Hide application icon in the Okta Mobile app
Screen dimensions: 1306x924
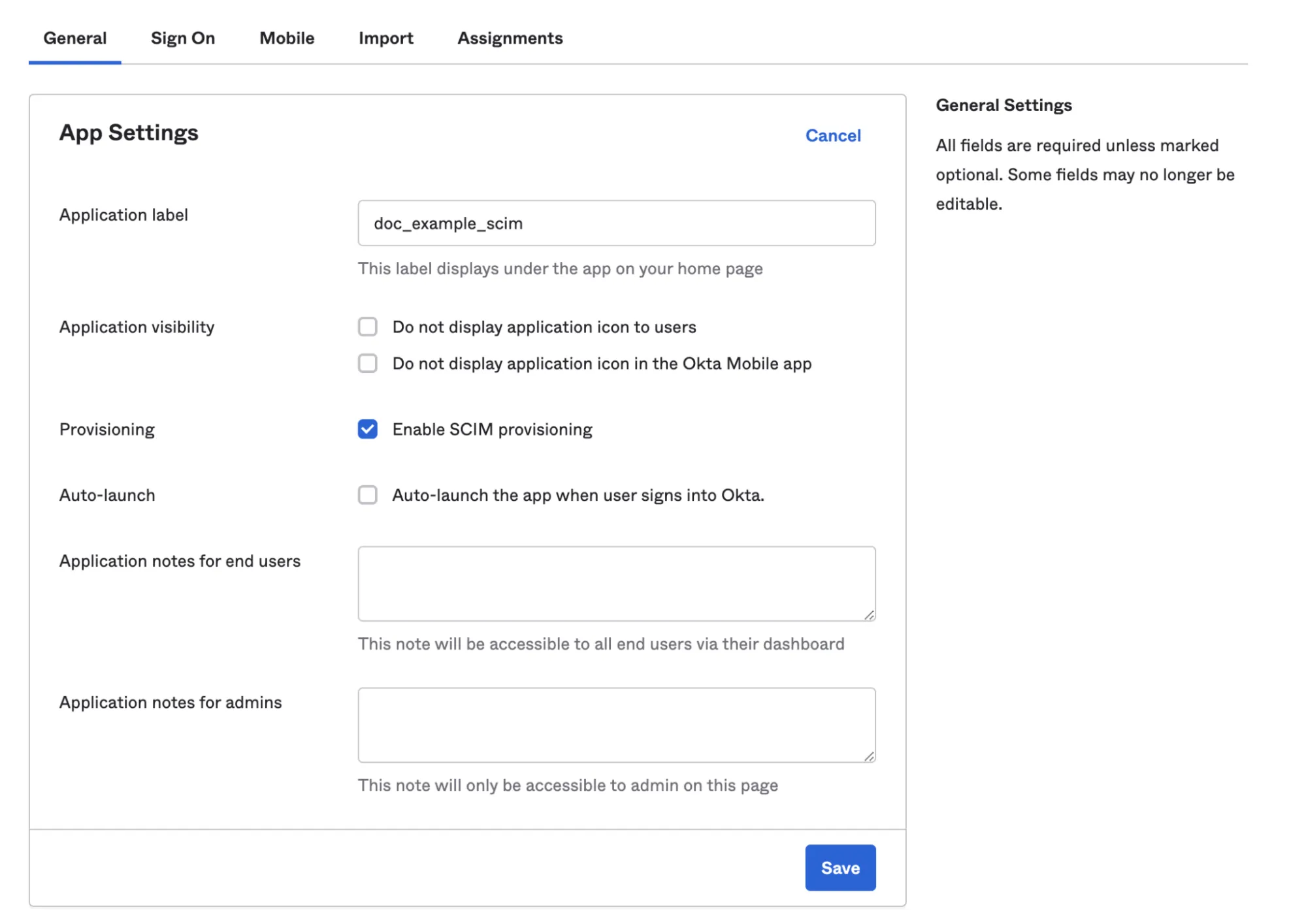367,364
